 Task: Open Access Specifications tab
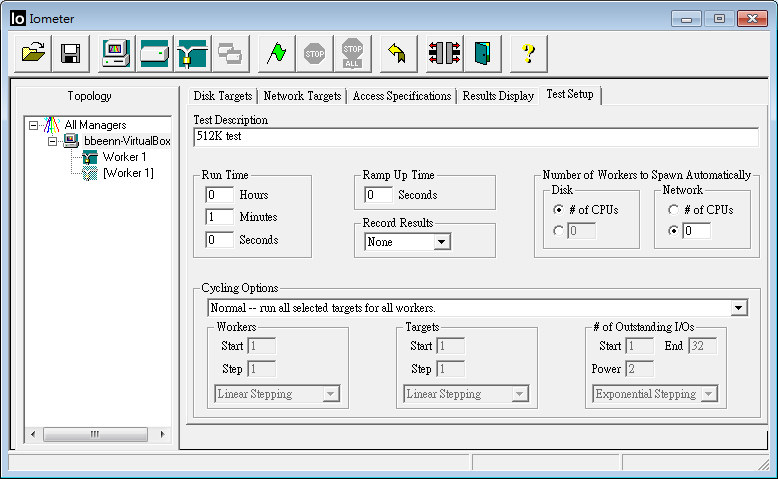[402, 96]
